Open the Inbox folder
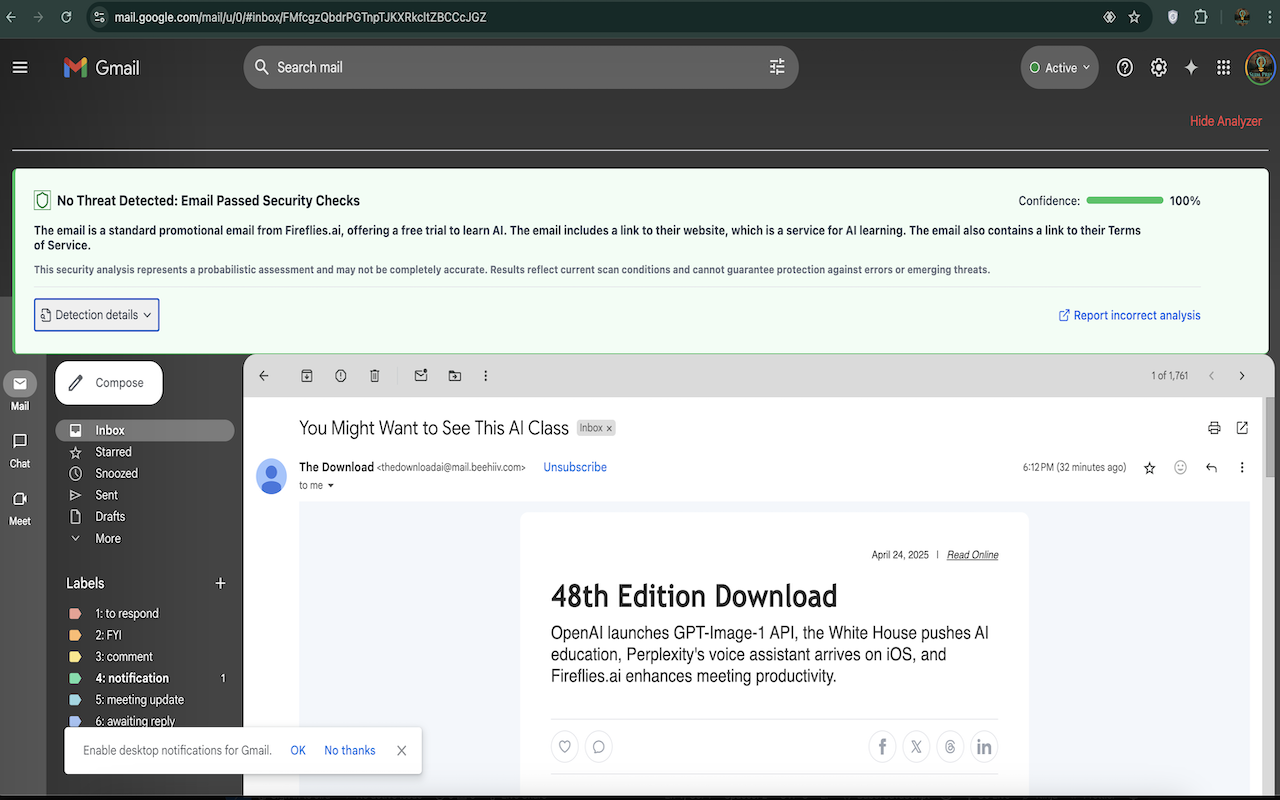Screen dimensions: 1280x800 point(145,430)
